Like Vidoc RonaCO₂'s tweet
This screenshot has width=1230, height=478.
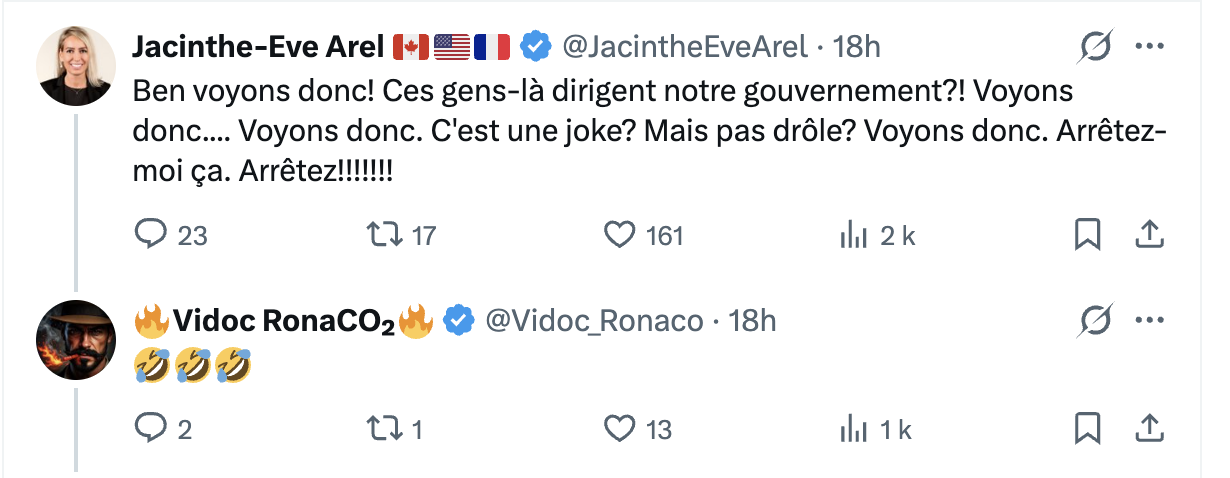620,429
